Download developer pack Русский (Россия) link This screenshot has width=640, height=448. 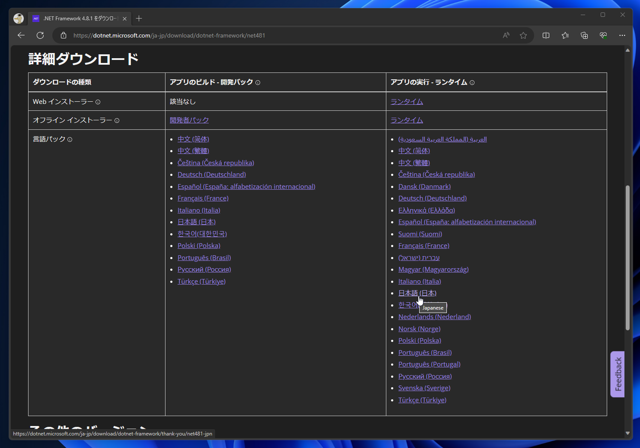coord(204,270)
